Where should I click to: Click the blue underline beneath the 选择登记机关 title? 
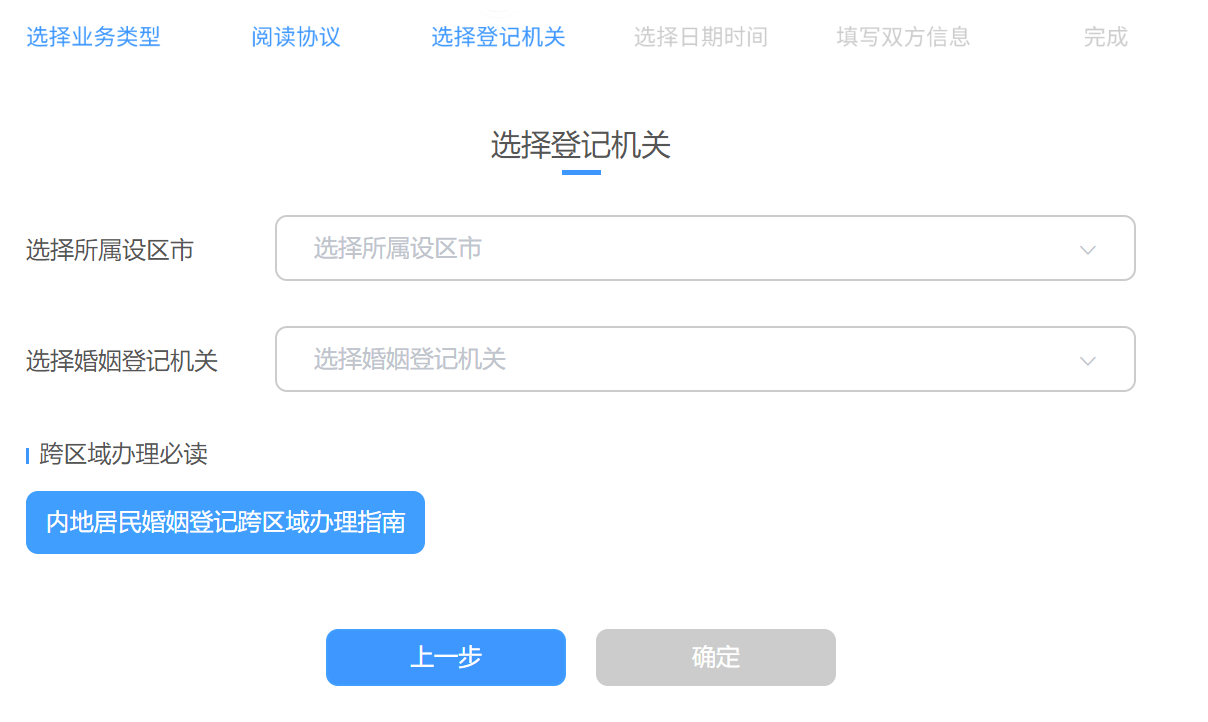pos(581,173)
